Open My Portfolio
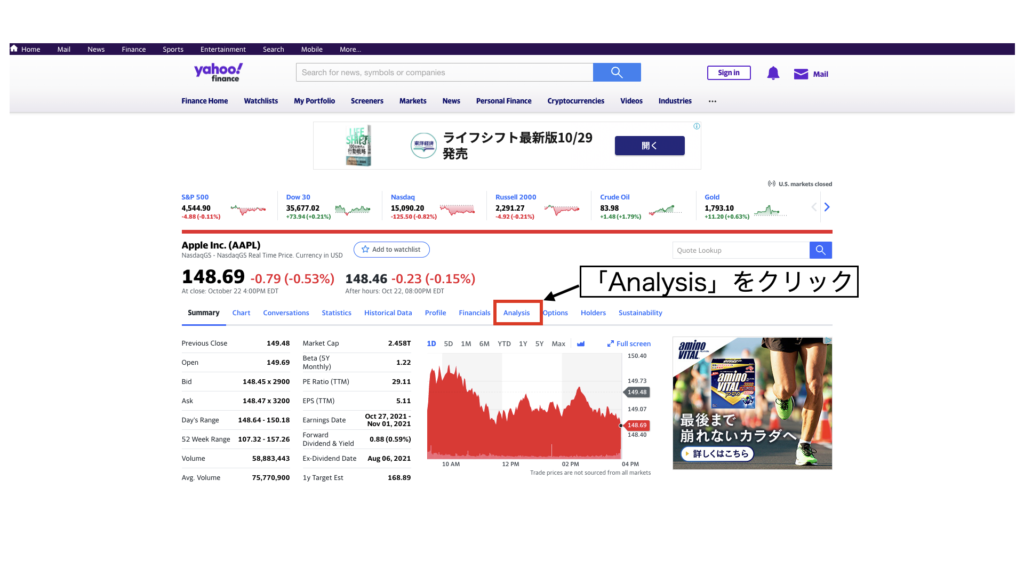 pos(314,101)
